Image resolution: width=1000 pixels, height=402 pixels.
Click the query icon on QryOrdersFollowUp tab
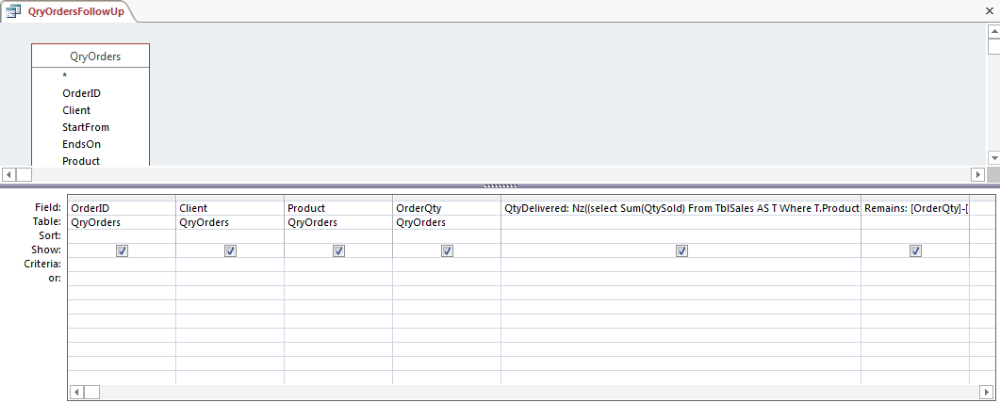15,11
